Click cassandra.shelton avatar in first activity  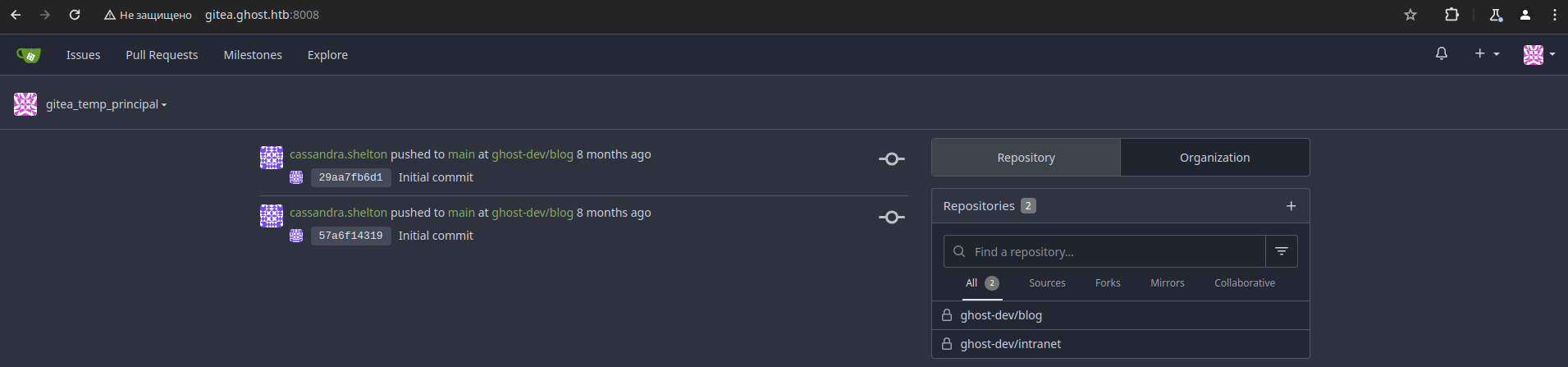coord(272,158)
